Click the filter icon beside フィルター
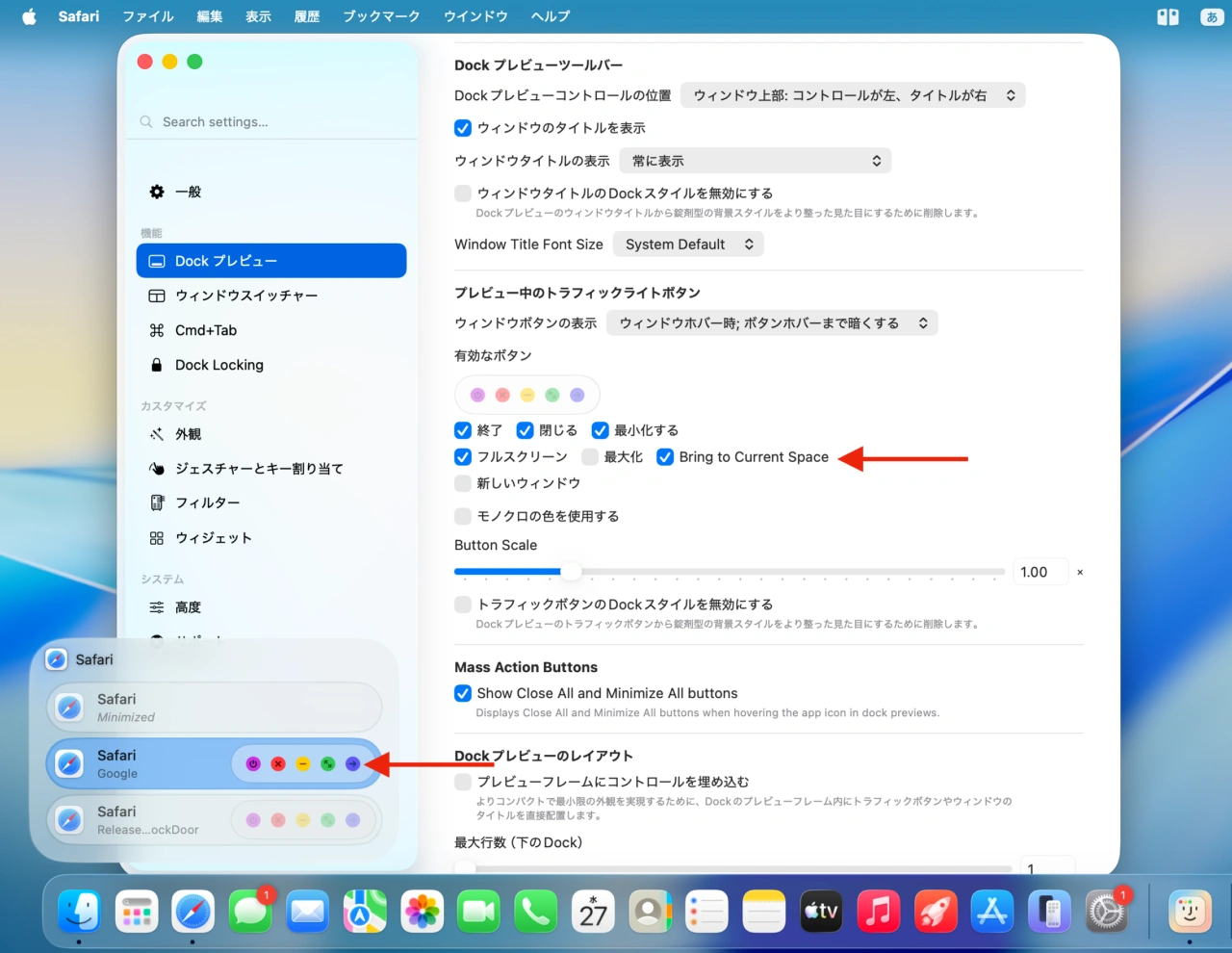This screenshot has height=953, width=1232. click(x=157, y=502)
